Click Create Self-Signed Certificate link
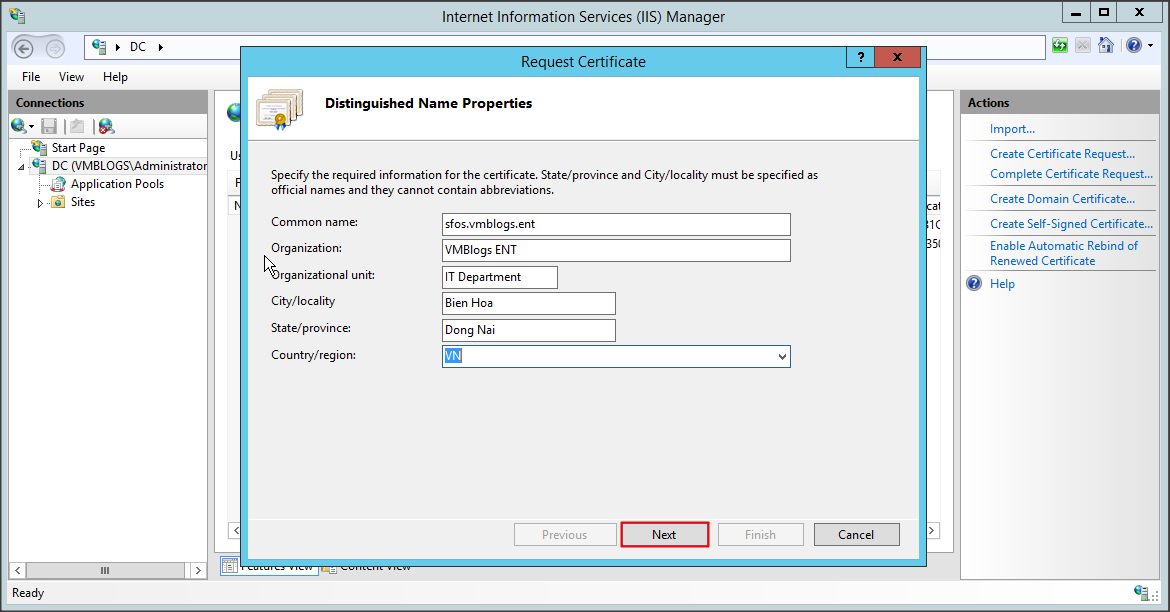 click(1071, 224)
